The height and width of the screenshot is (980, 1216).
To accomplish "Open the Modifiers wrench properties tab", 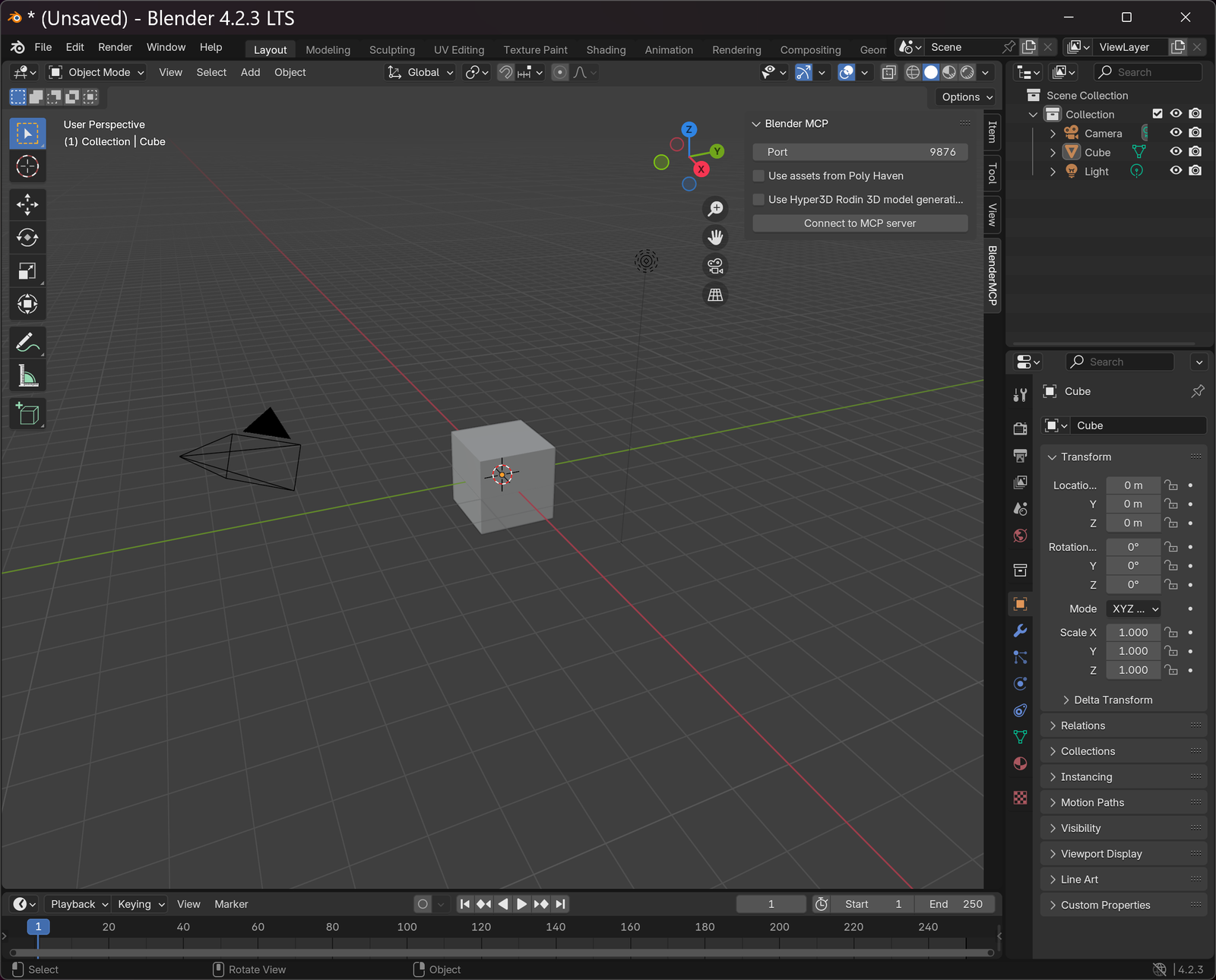I will click(1020, 631).
